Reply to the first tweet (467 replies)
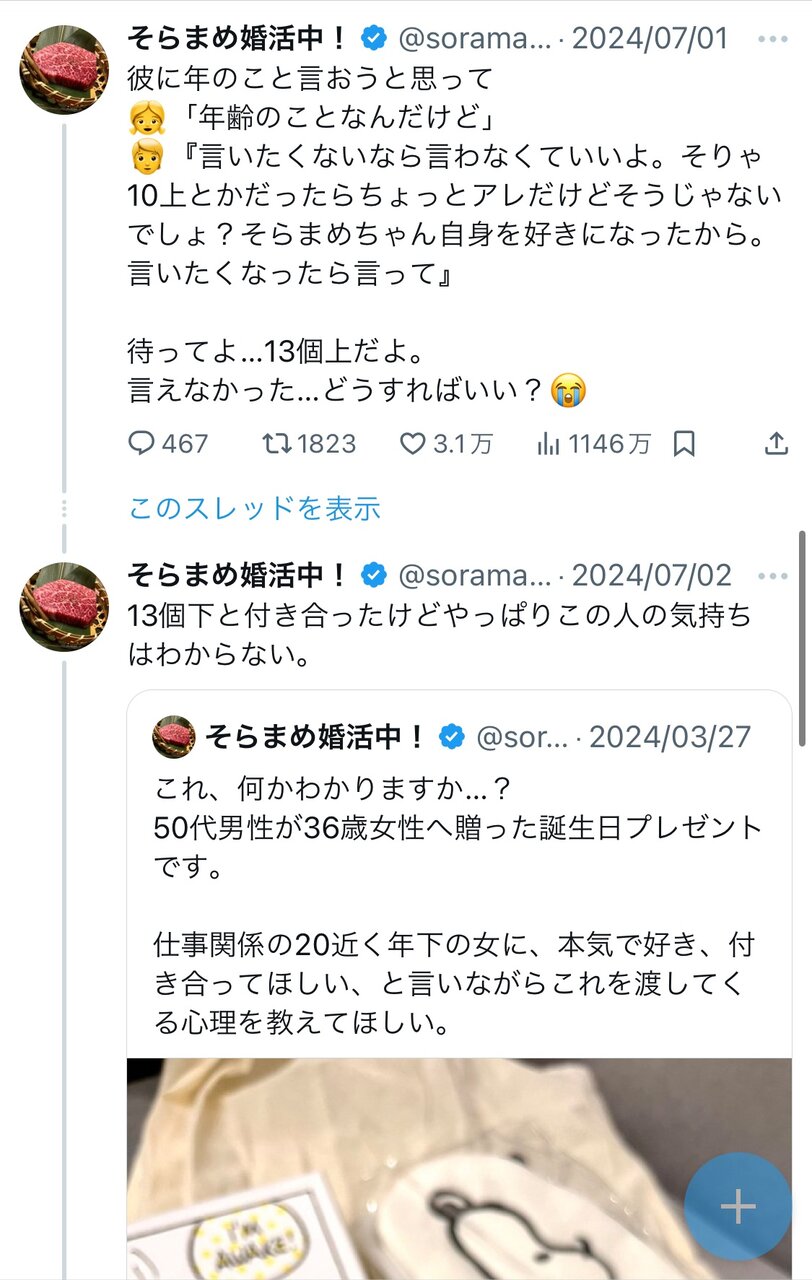Screen dimensions: 812x1280 coord(143,443)
